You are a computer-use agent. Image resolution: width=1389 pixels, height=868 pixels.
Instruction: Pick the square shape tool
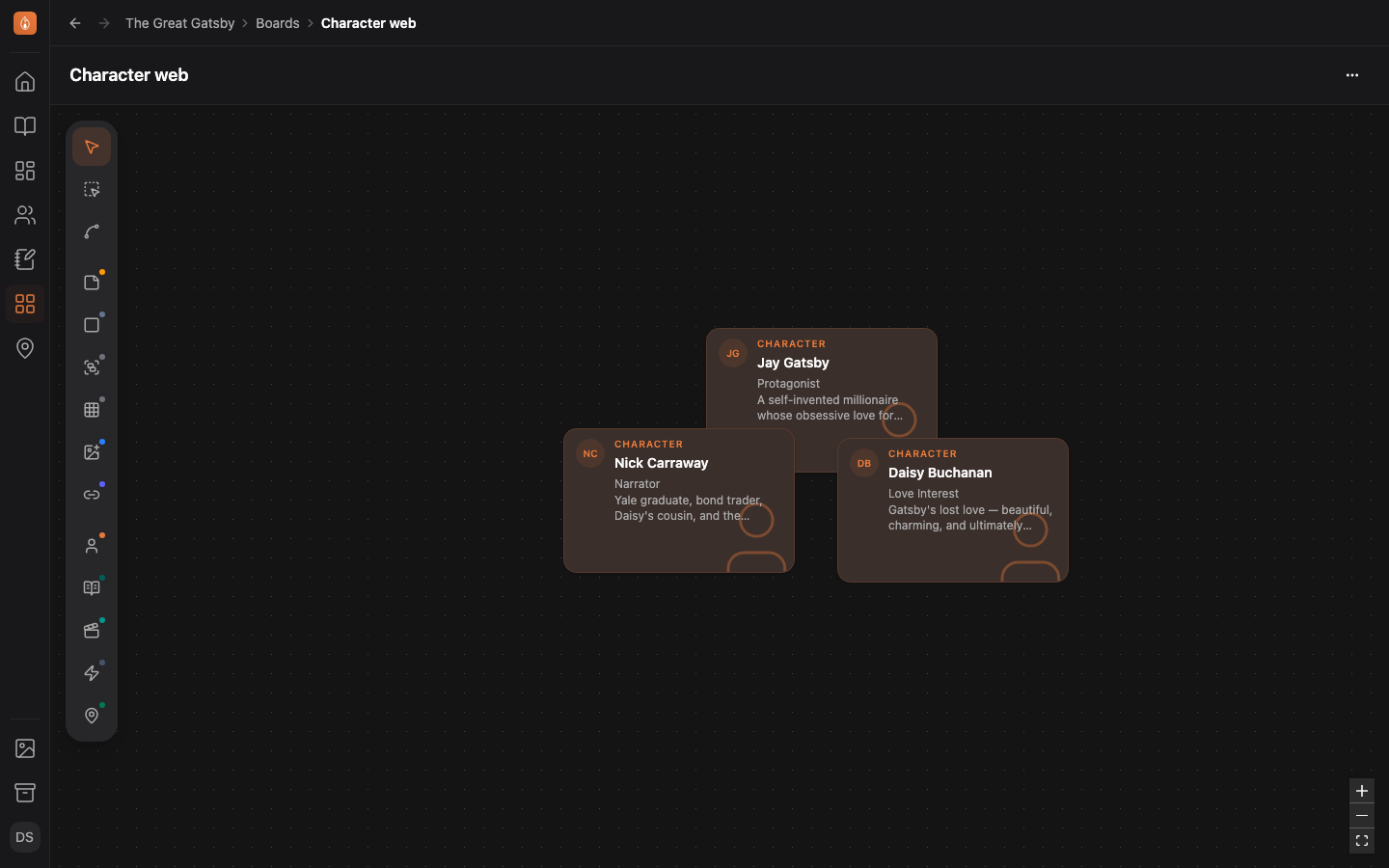pos(92,325)
